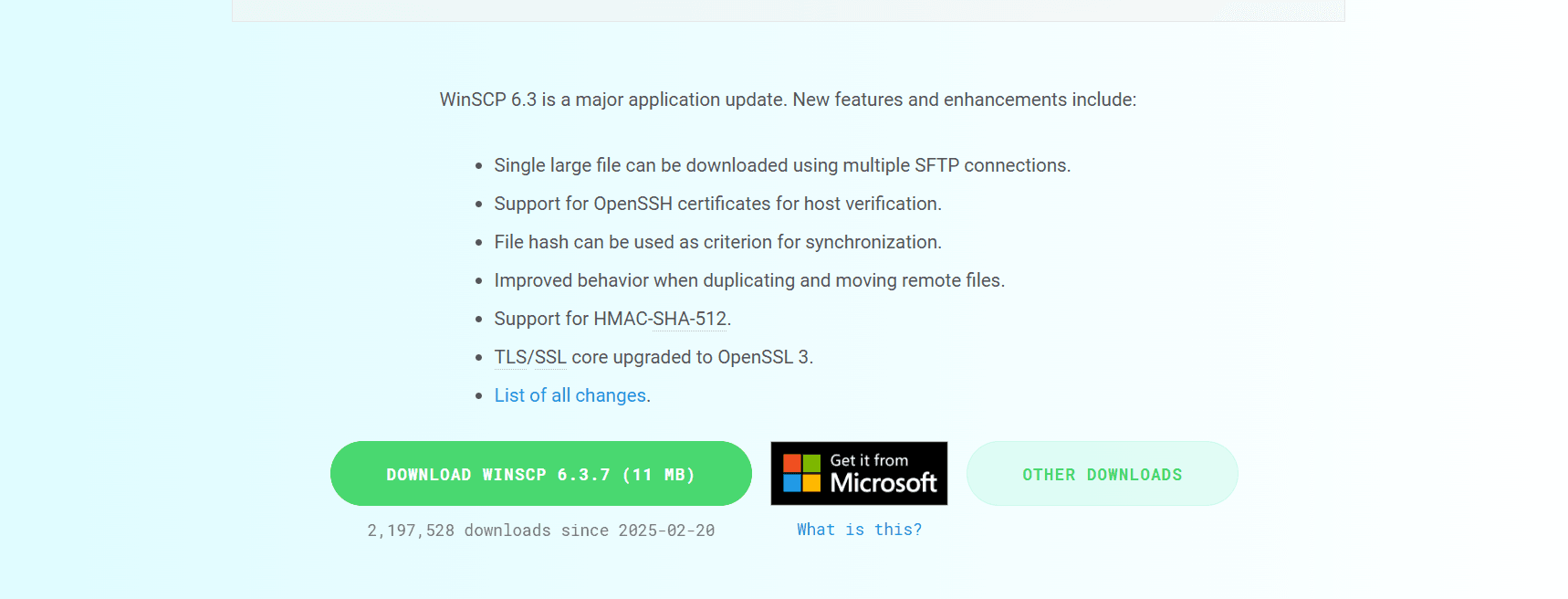Image resolution: width=1568 pixels, height=599 pixels.
Task: Click the Microsoft four-square logo icon
Action: (801, 473)
